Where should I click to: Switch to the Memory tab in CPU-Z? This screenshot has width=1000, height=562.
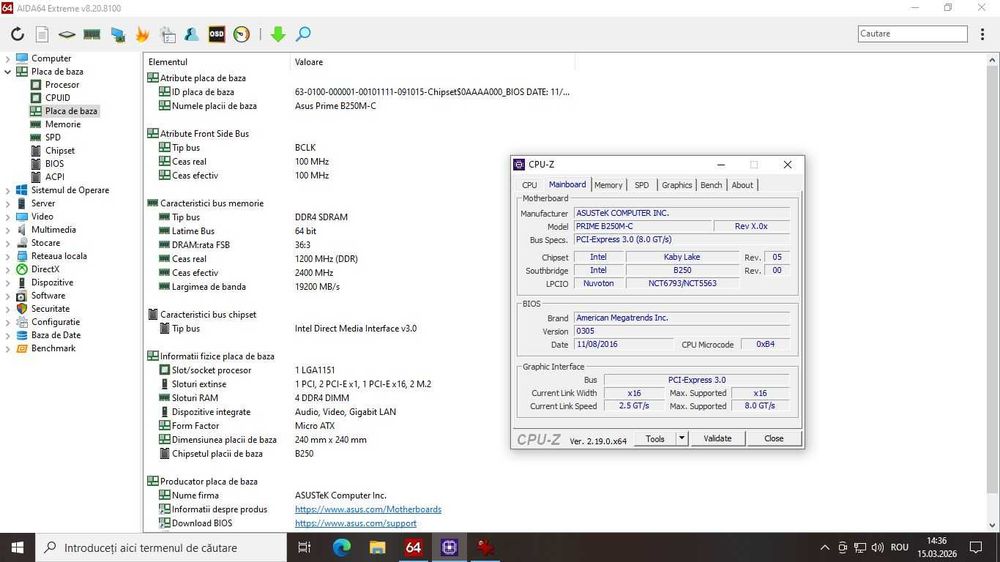608,185
